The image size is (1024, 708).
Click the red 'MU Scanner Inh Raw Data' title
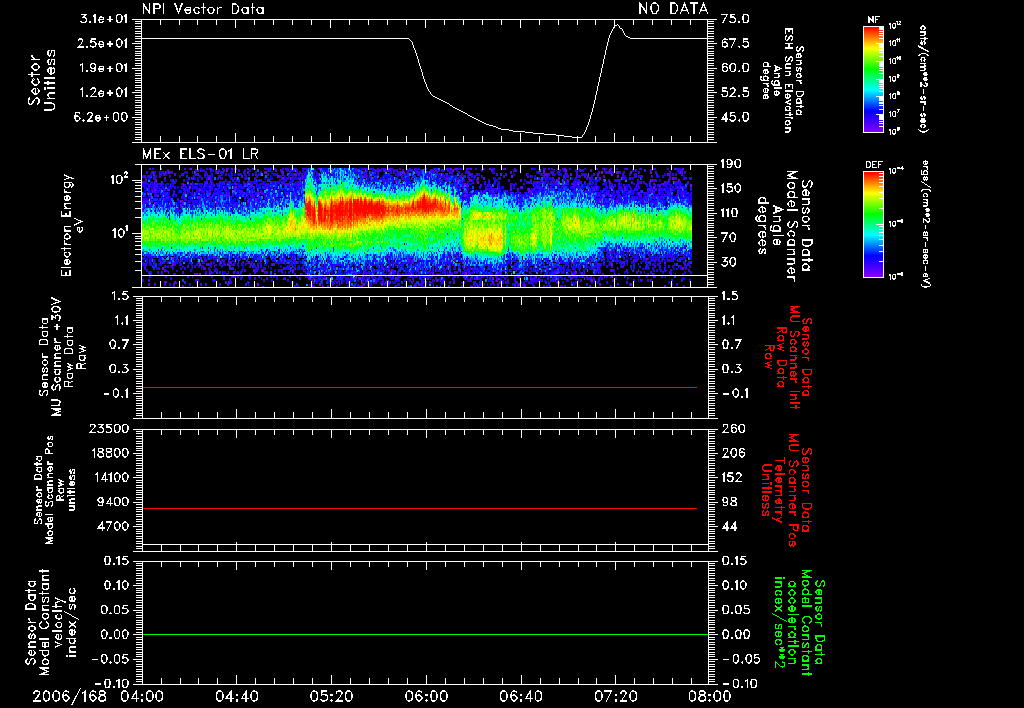(x=788, y=357)
